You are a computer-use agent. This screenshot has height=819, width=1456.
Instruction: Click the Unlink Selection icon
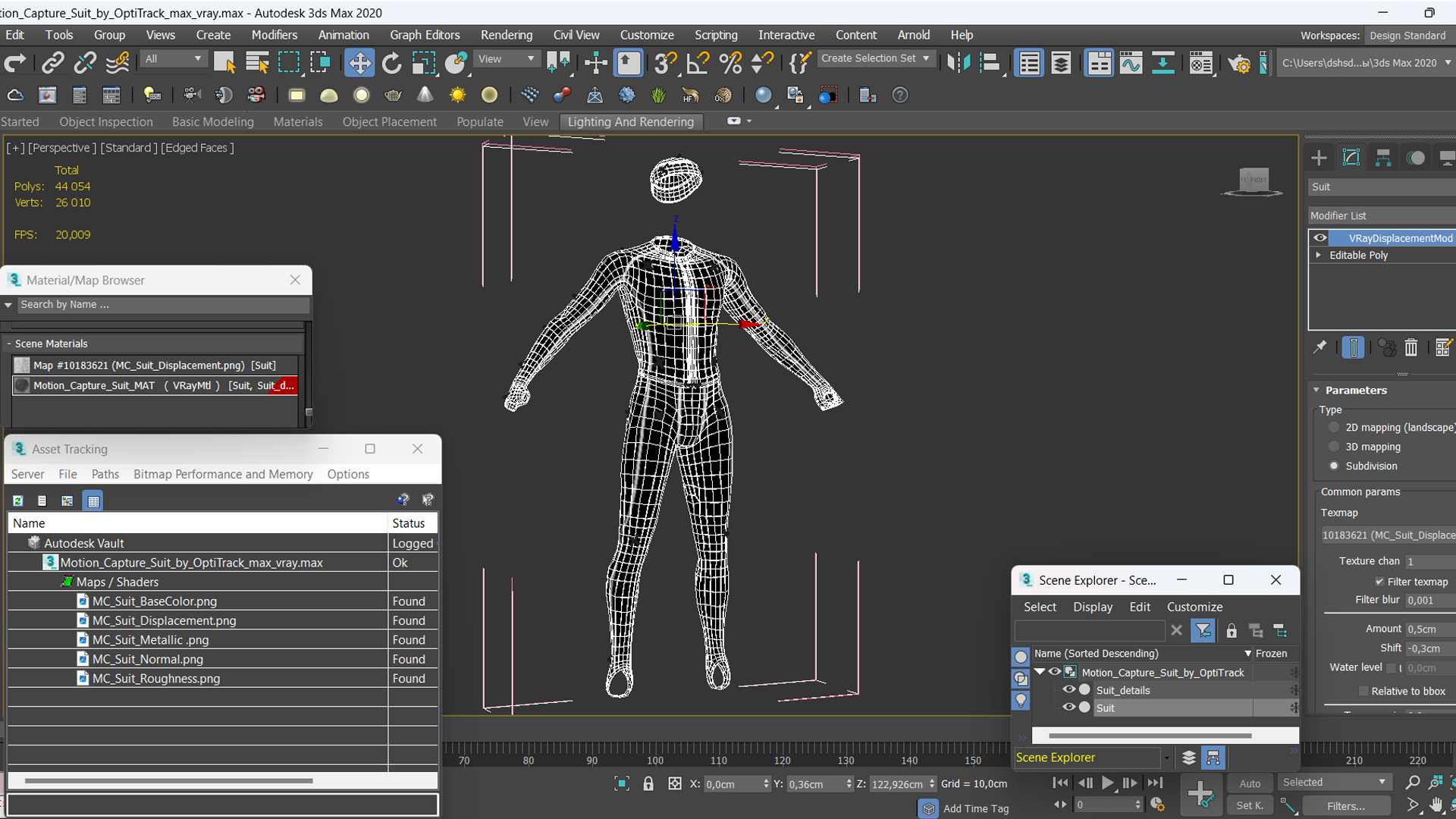click(85, 63)
